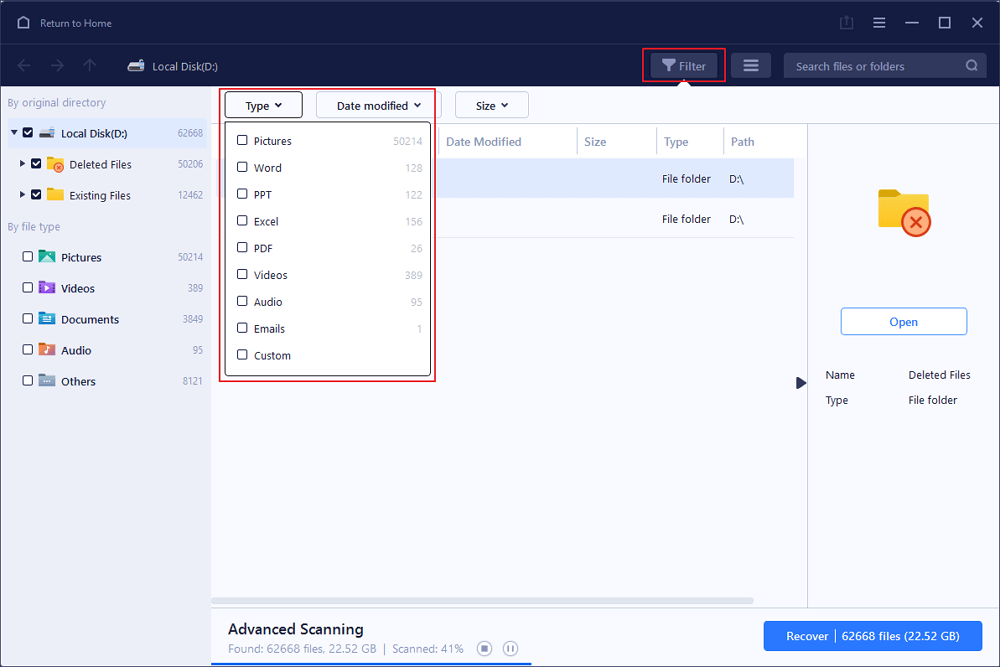Stop the advanced scan
The height and width of the screenshot is (667, 1000).
point(484,649)
